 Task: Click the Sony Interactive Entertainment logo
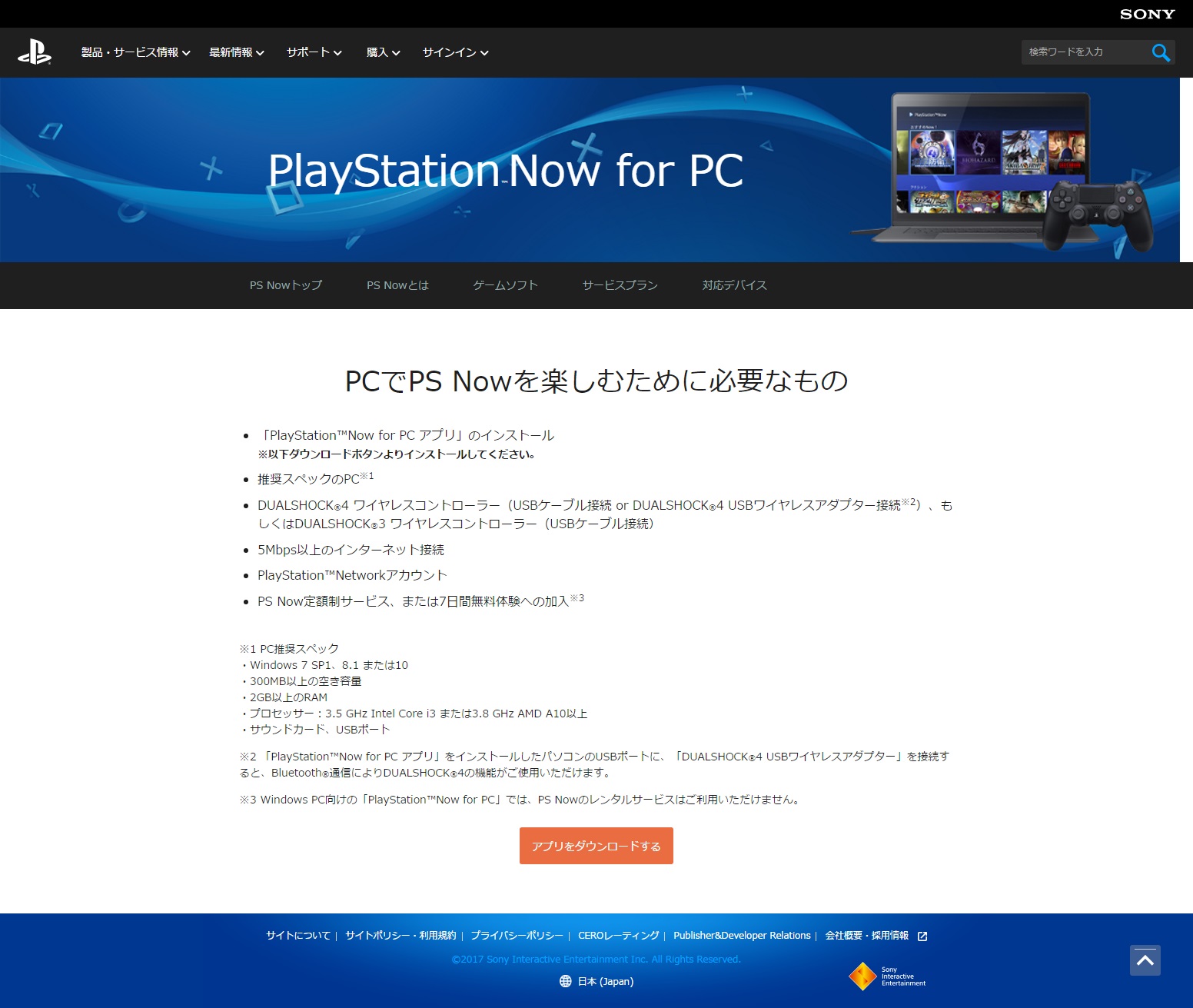pos(887,976)
